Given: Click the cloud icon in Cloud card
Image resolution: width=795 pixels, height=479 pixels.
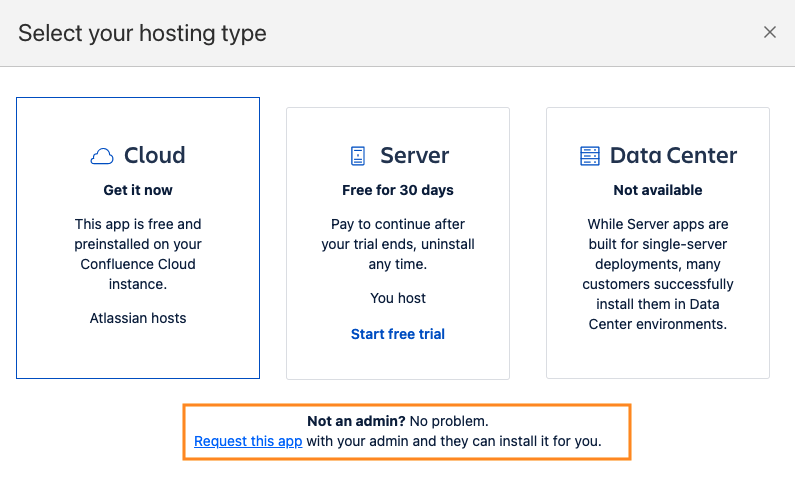Looking at the screenshot, I should 102,156.
